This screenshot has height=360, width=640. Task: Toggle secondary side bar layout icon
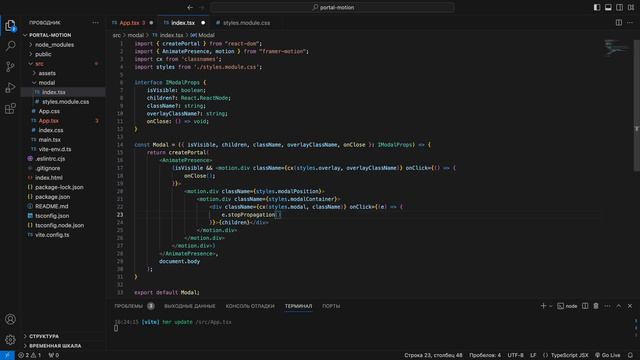click(x=620, y=7)
